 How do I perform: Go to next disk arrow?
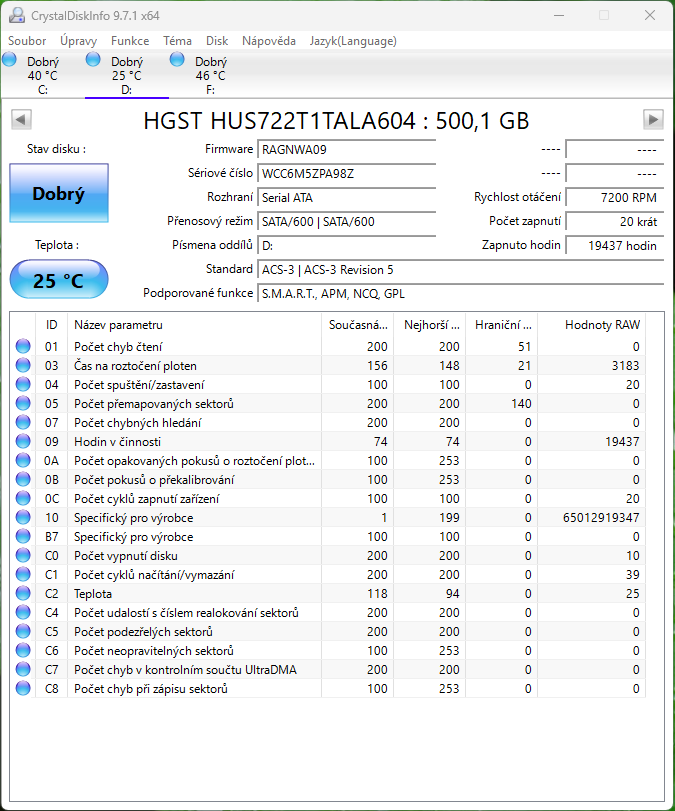tap(653, 119)
